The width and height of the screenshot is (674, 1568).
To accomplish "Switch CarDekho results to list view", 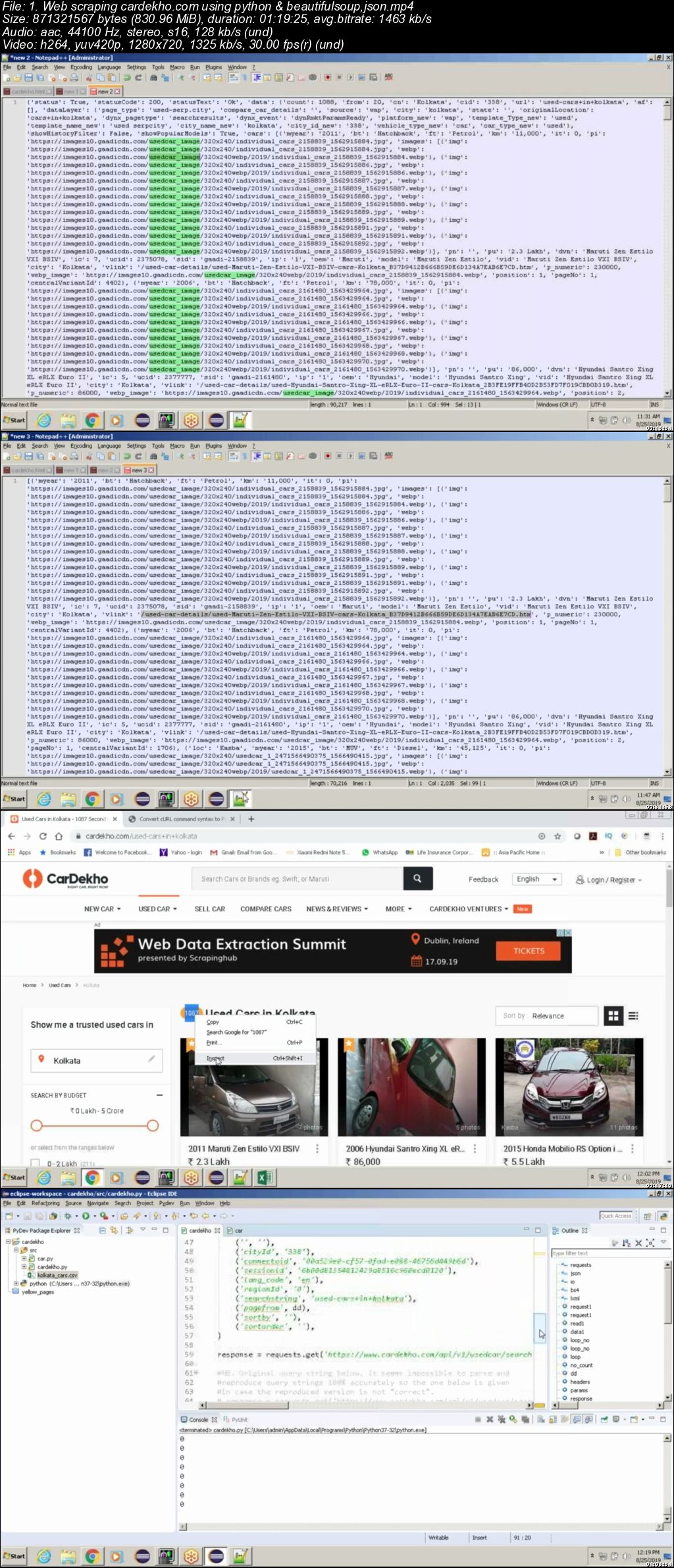I will (x=633, y=1015).
